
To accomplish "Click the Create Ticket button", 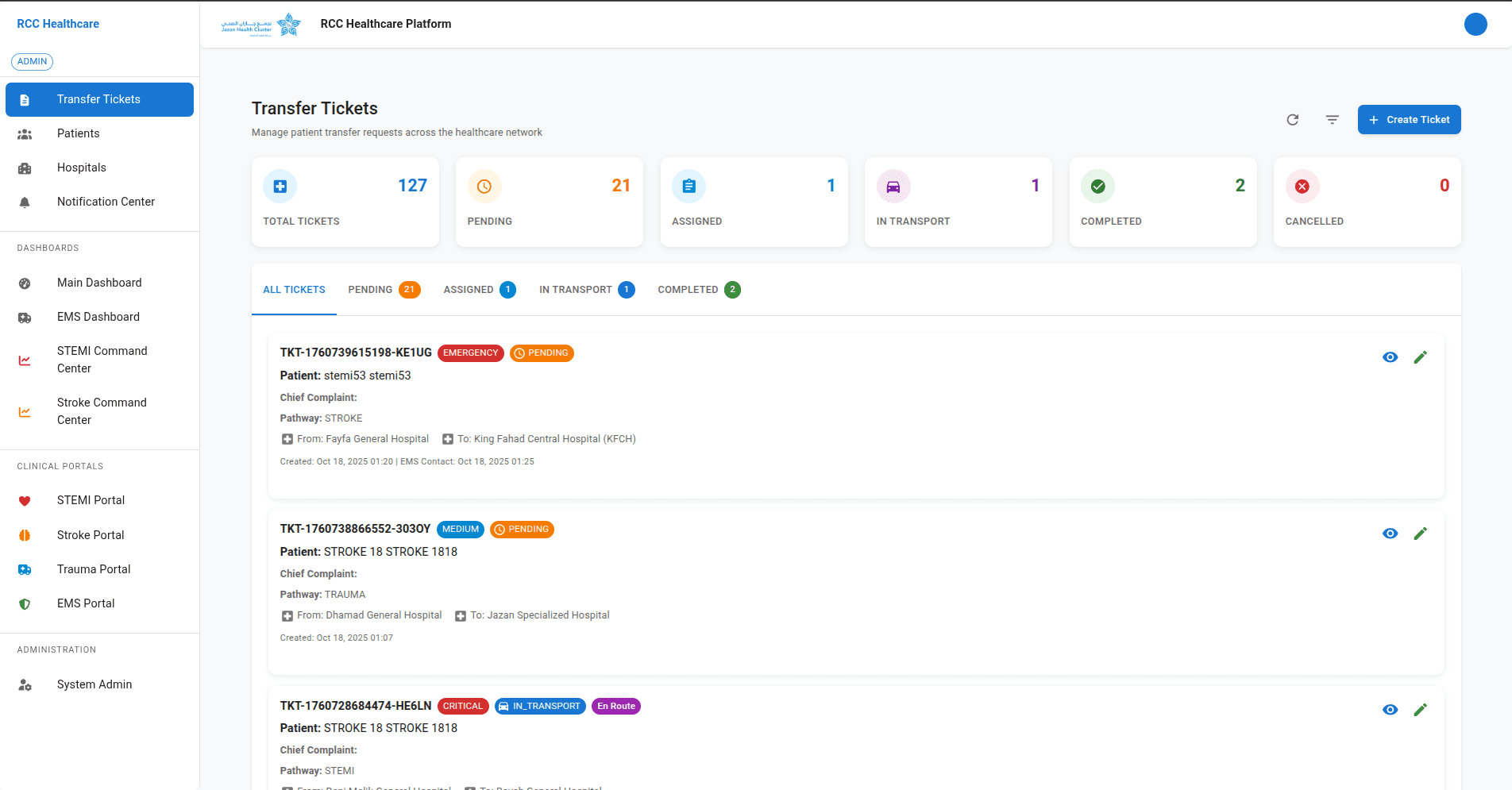I will 1409,119.
